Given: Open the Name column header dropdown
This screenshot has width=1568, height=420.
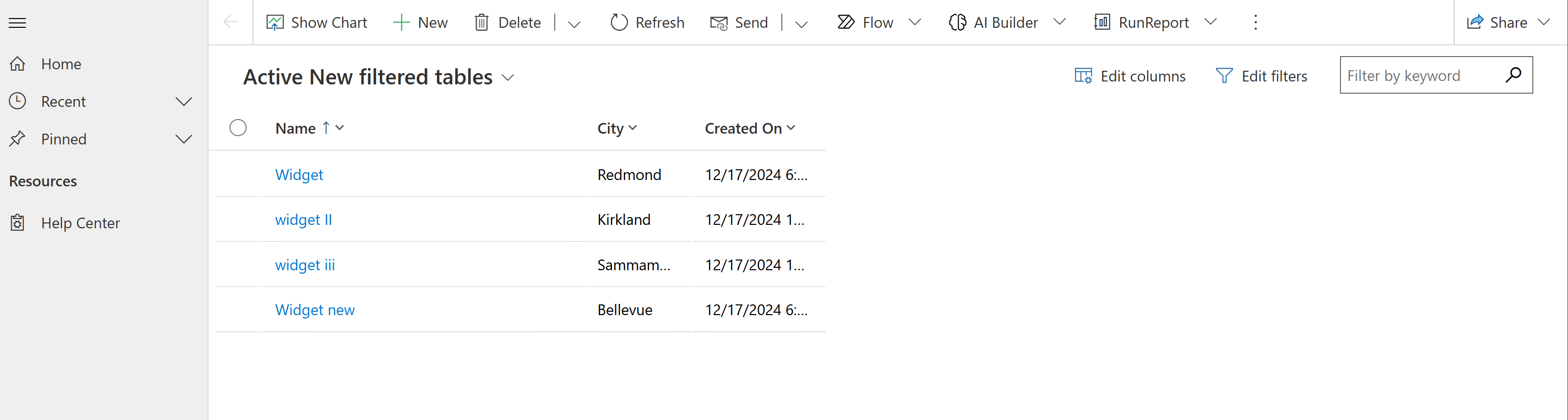Looking at the screenshot, I should point(340,128).
